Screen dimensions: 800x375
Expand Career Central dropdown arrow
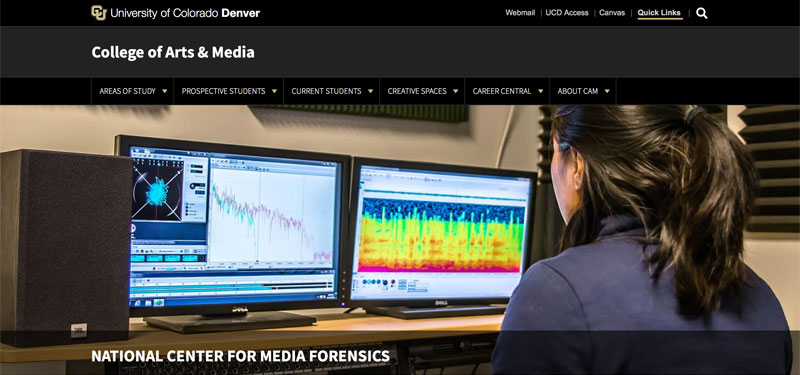point(540,91)
